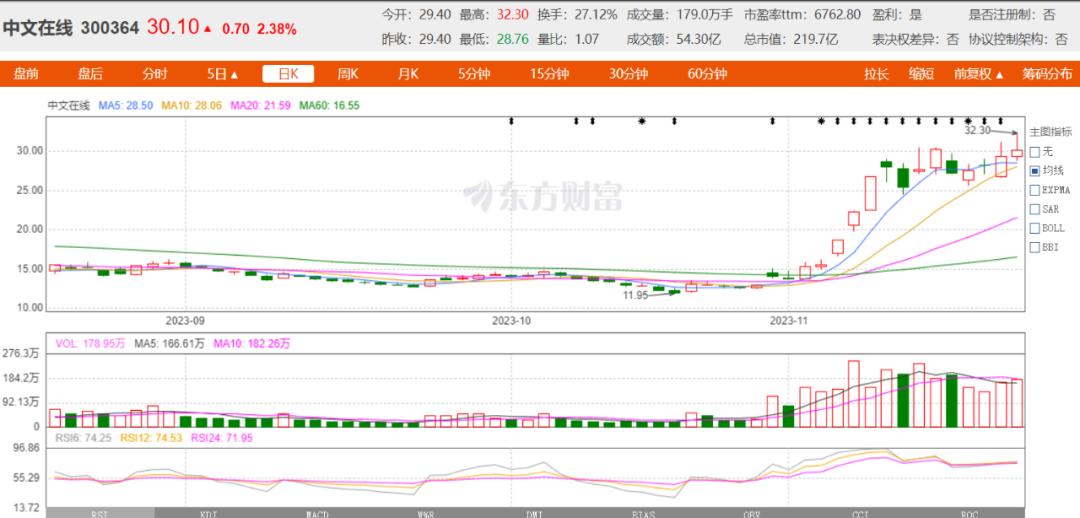This screenshot has height=518, width=1080.
Task: Select the 日K daily candlestick tab
Action: tap(288, 74)
